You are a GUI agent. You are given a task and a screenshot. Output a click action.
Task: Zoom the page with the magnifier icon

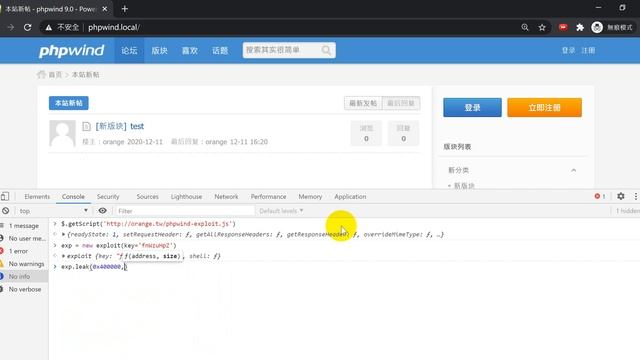point(525,27)
